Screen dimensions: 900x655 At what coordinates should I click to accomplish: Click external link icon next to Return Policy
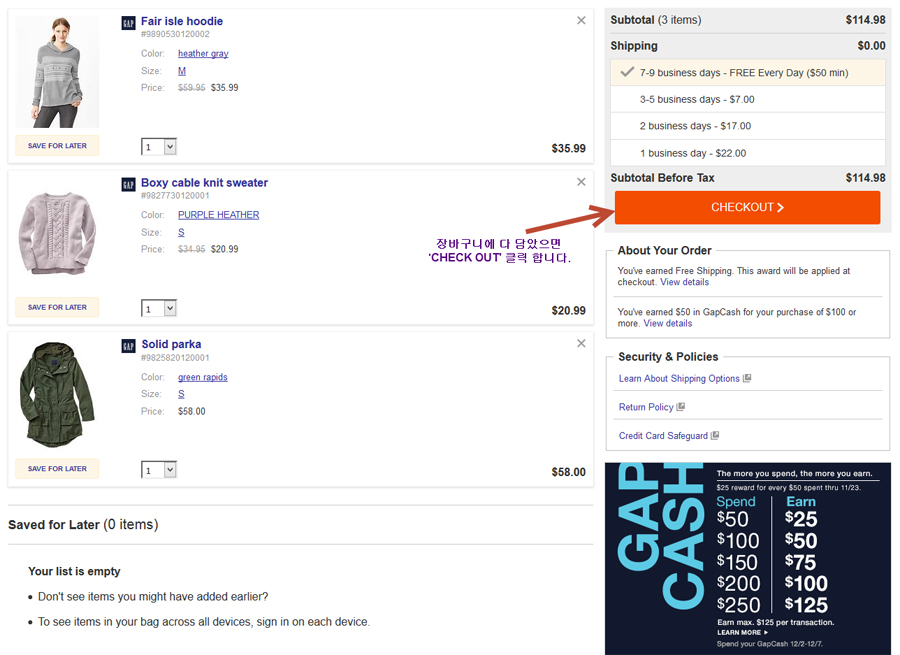click(681, 407)
